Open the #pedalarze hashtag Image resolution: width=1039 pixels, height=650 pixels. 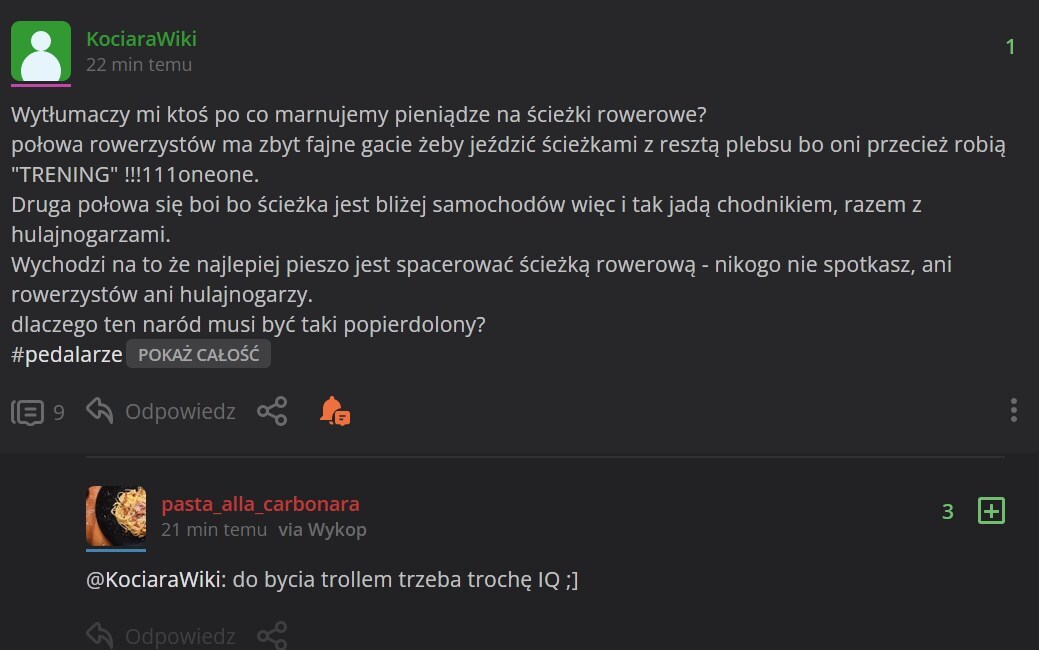click(x=66, y=355)
